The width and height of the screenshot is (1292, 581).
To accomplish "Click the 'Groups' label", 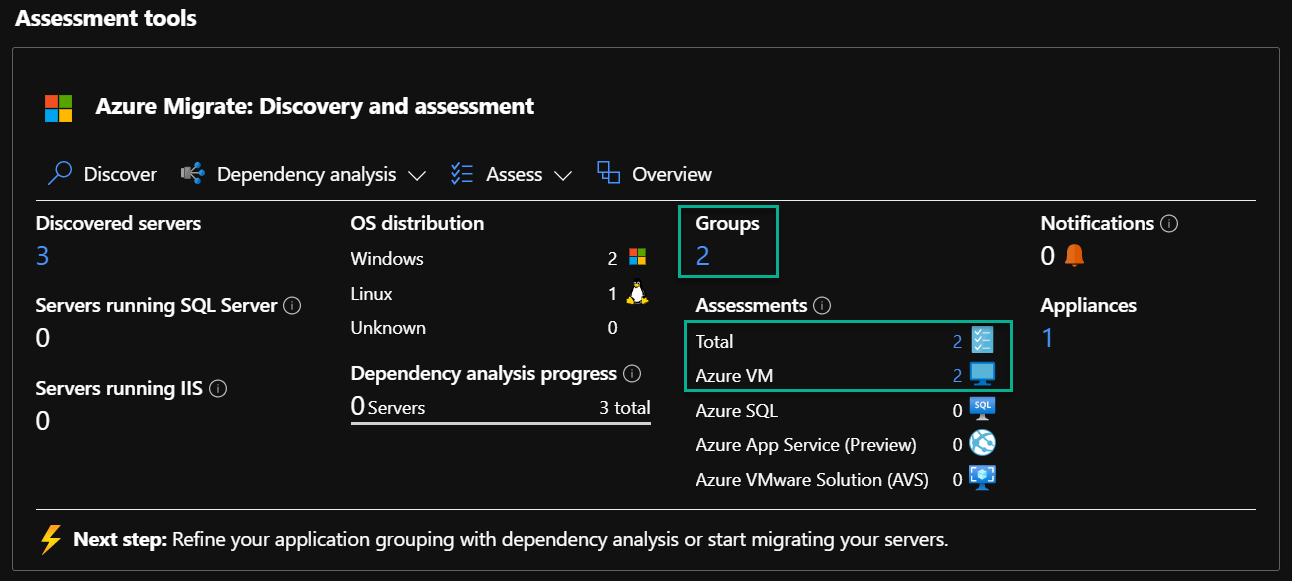I will coord(728,223).
